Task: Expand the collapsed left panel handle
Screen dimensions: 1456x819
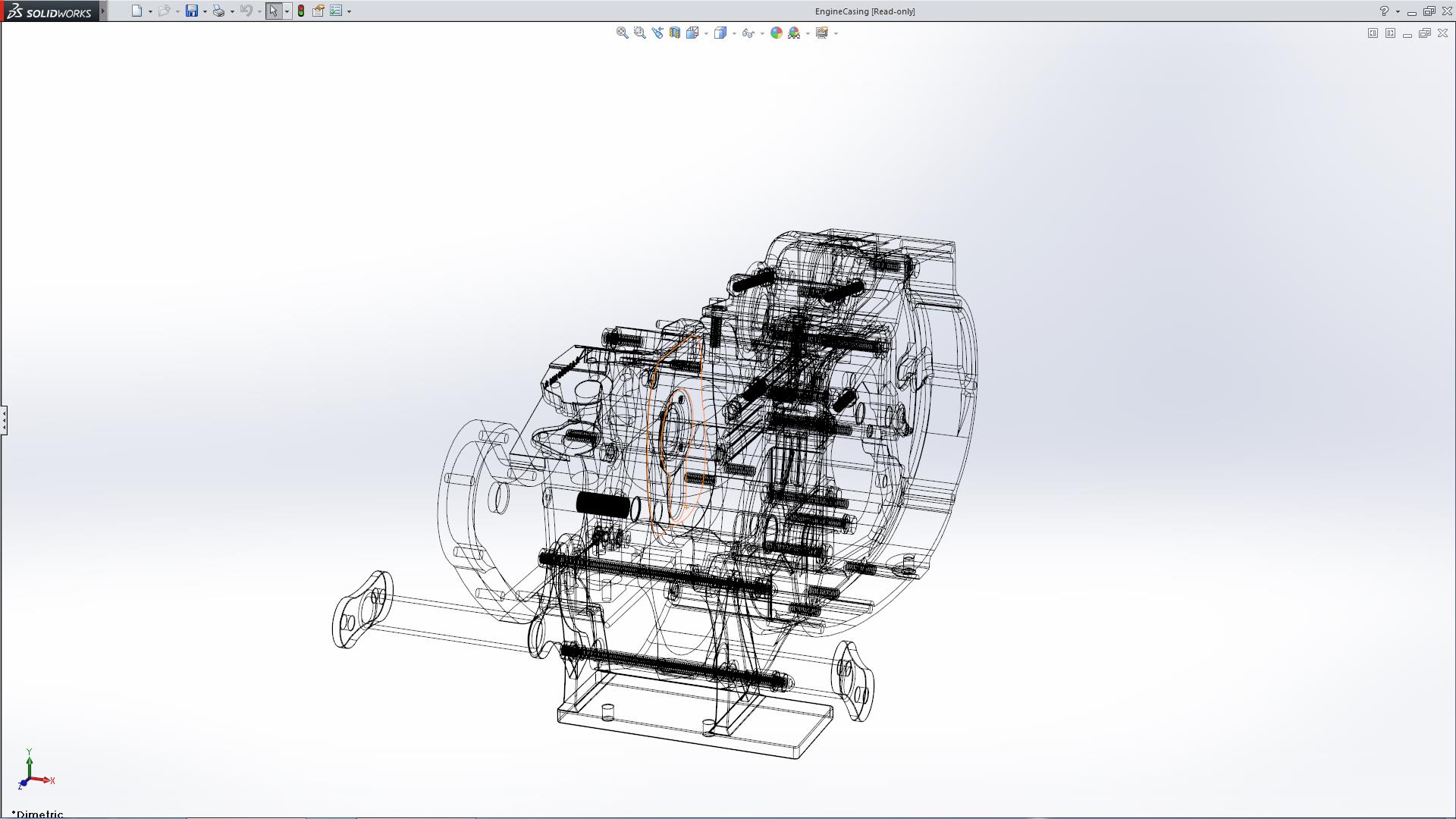Action: coord(4,419)
